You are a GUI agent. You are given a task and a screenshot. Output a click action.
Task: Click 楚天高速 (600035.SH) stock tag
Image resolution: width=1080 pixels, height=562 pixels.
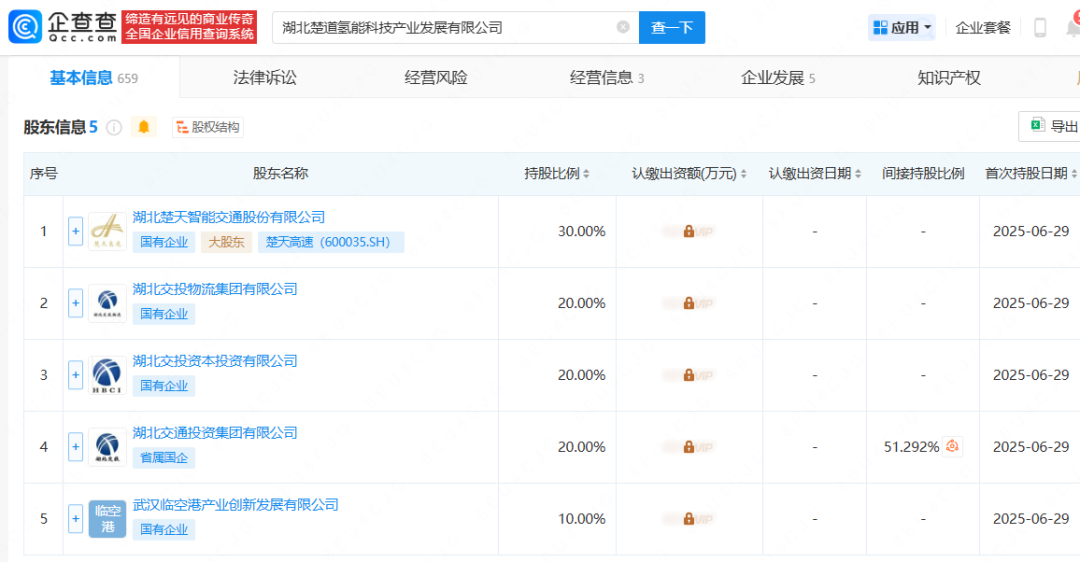tap(331, 242)
